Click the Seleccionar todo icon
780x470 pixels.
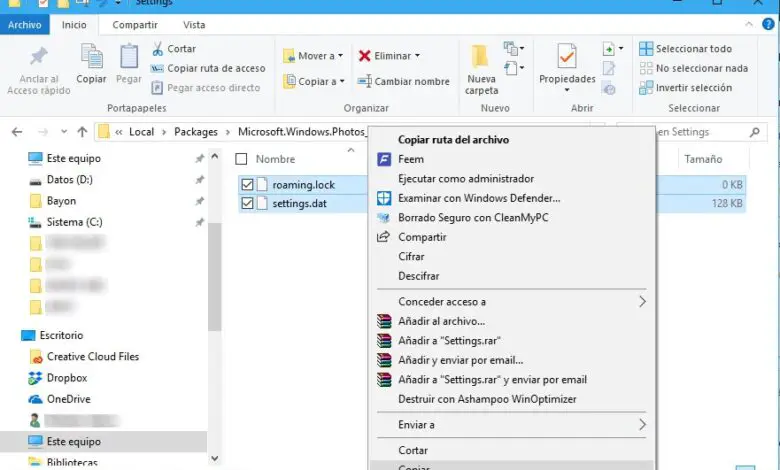pyautogui.click(x=646, y=49)
